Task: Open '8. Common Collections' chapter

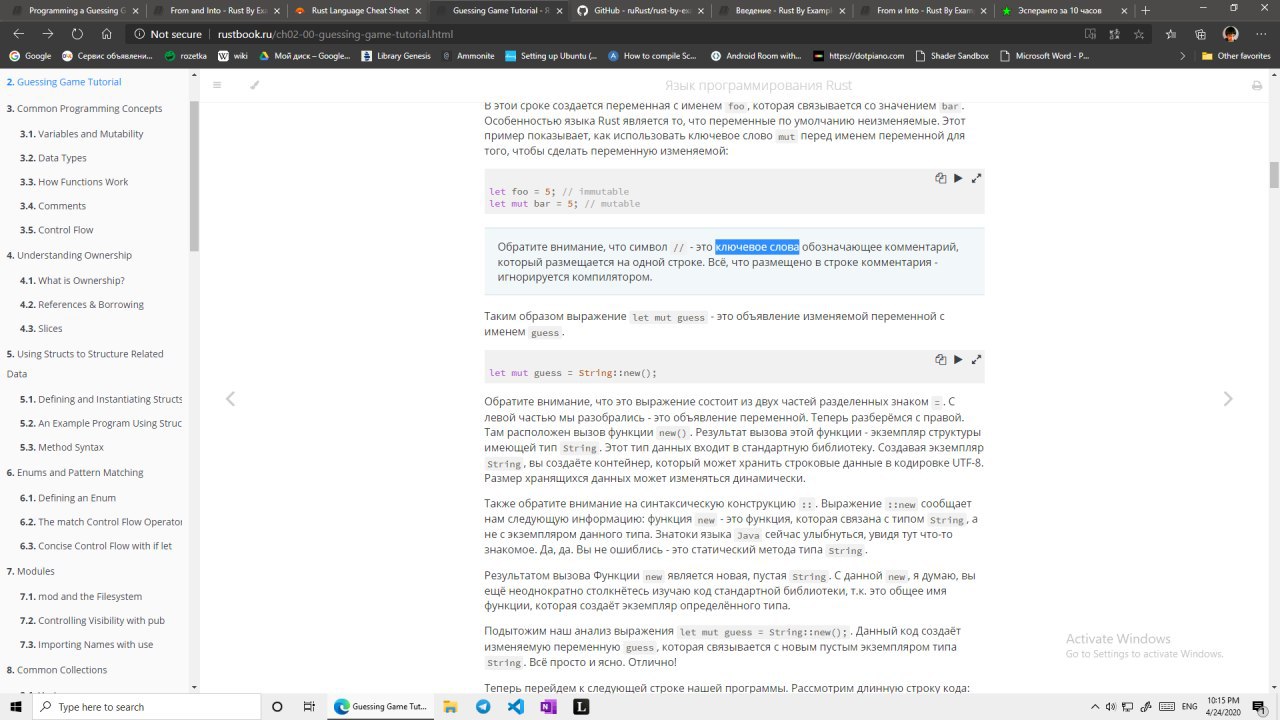Action: pyautogui.click(x=57, y=670)
